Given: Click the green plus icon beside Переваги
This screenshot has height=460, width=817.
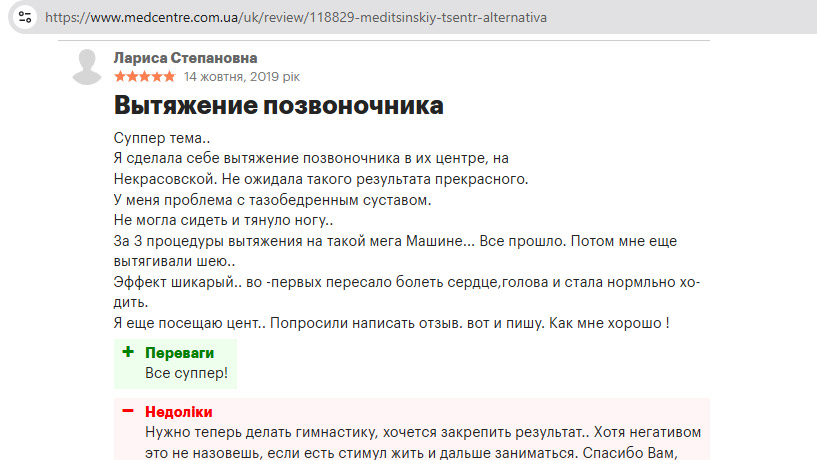Looking at the screenshot, I should coord(128,353).
